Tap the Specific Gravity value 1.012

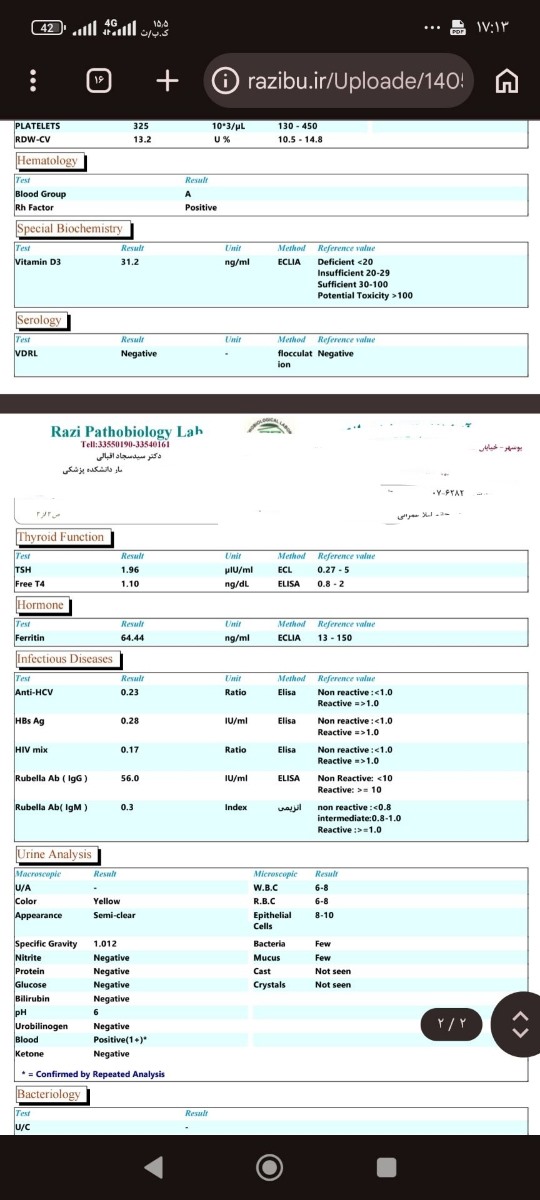pyautogui.click(x=105, y=944)
